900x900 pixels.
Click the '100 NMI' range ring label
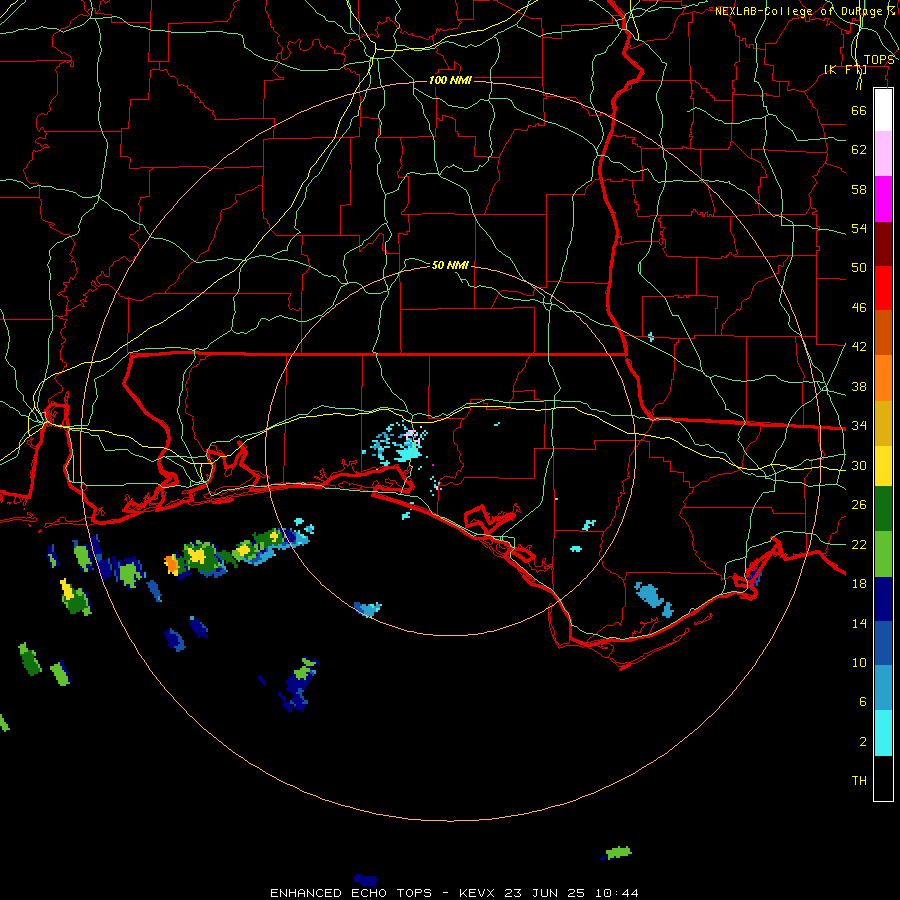(450, 80)
